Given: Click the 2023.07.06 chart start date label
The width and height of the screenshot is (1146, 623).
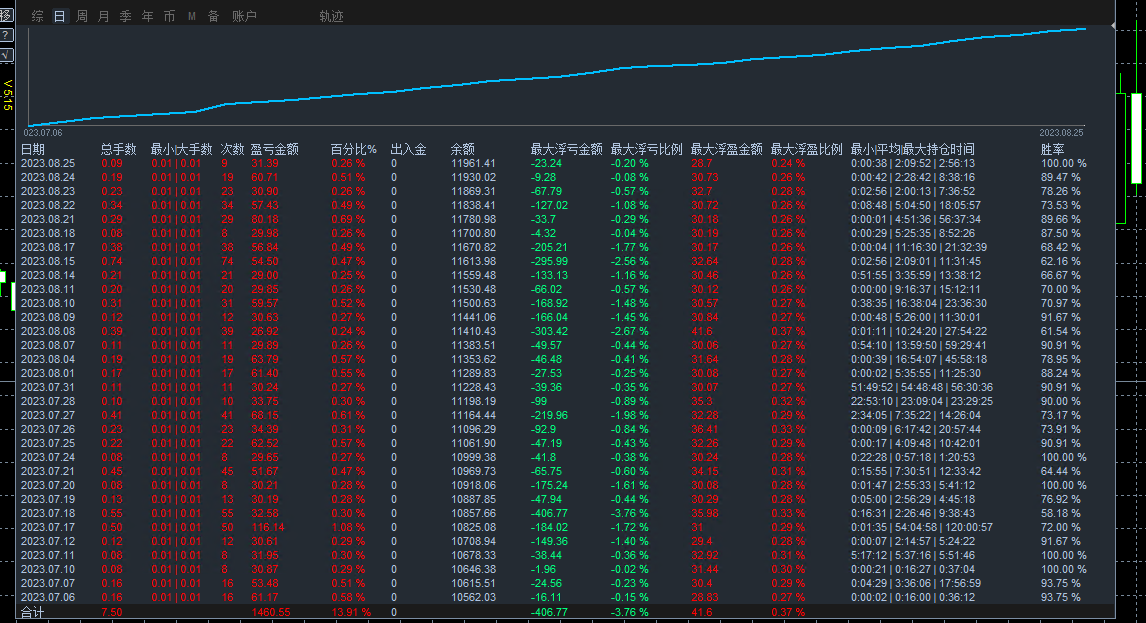Looking at the screenshot, I should pyautogui.click(x=43, y=133).
